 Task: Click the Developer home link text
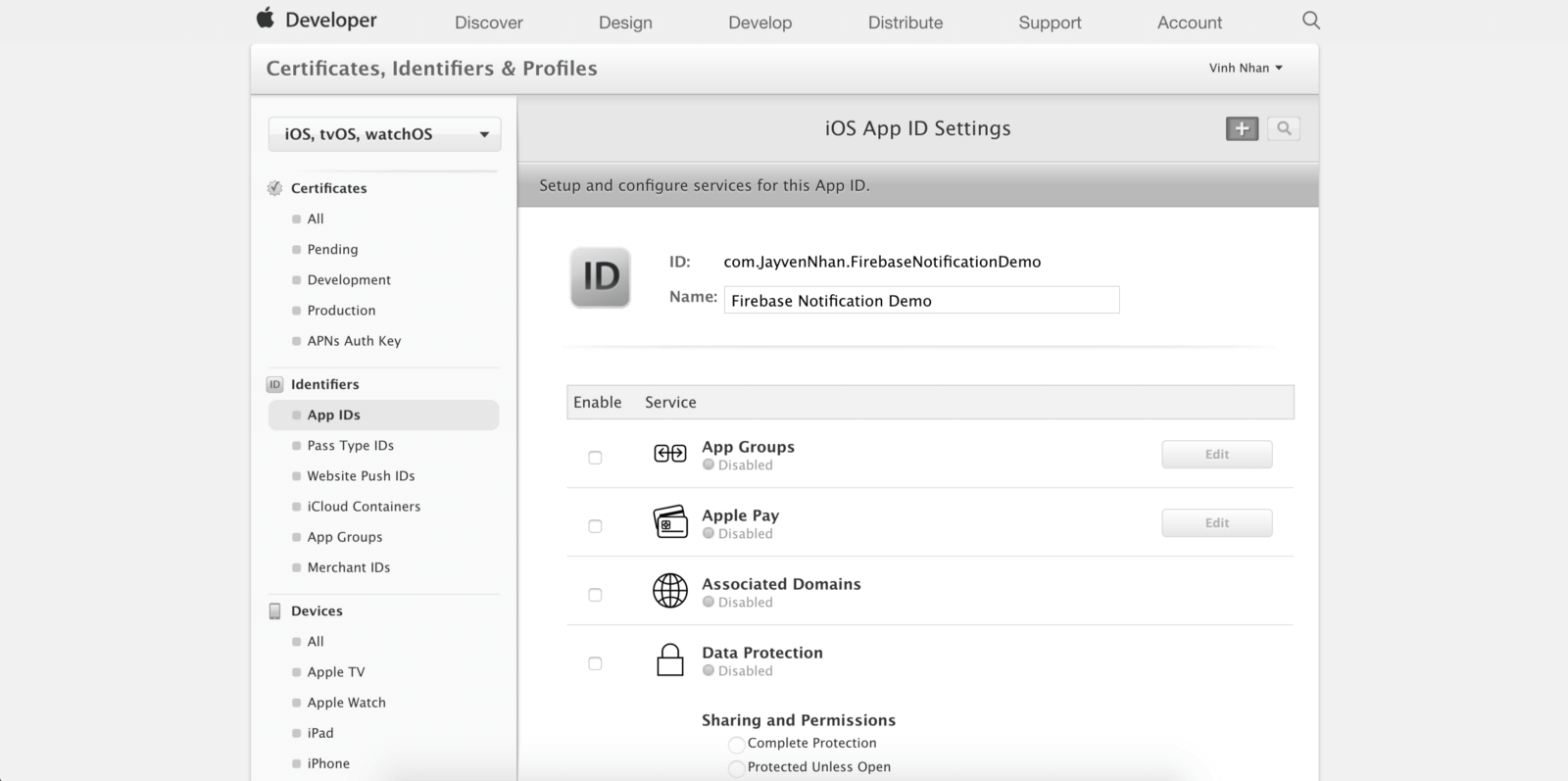click(330, 20)
